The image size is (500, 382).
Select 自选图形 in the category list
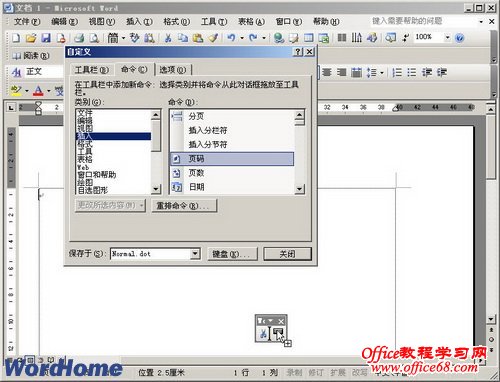pos(113,190)
